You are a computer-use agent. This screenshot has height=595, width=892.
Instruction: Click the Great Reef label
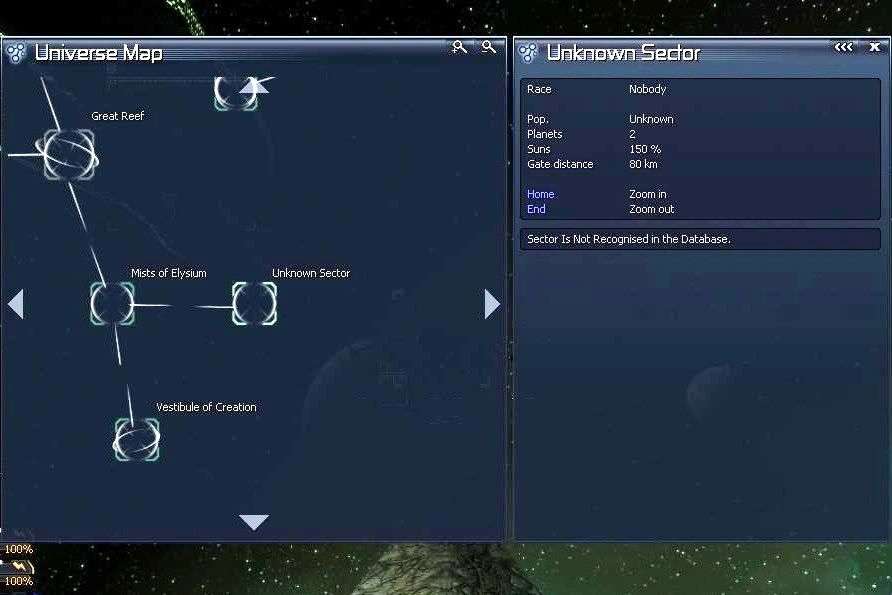(x=118, y=116)
